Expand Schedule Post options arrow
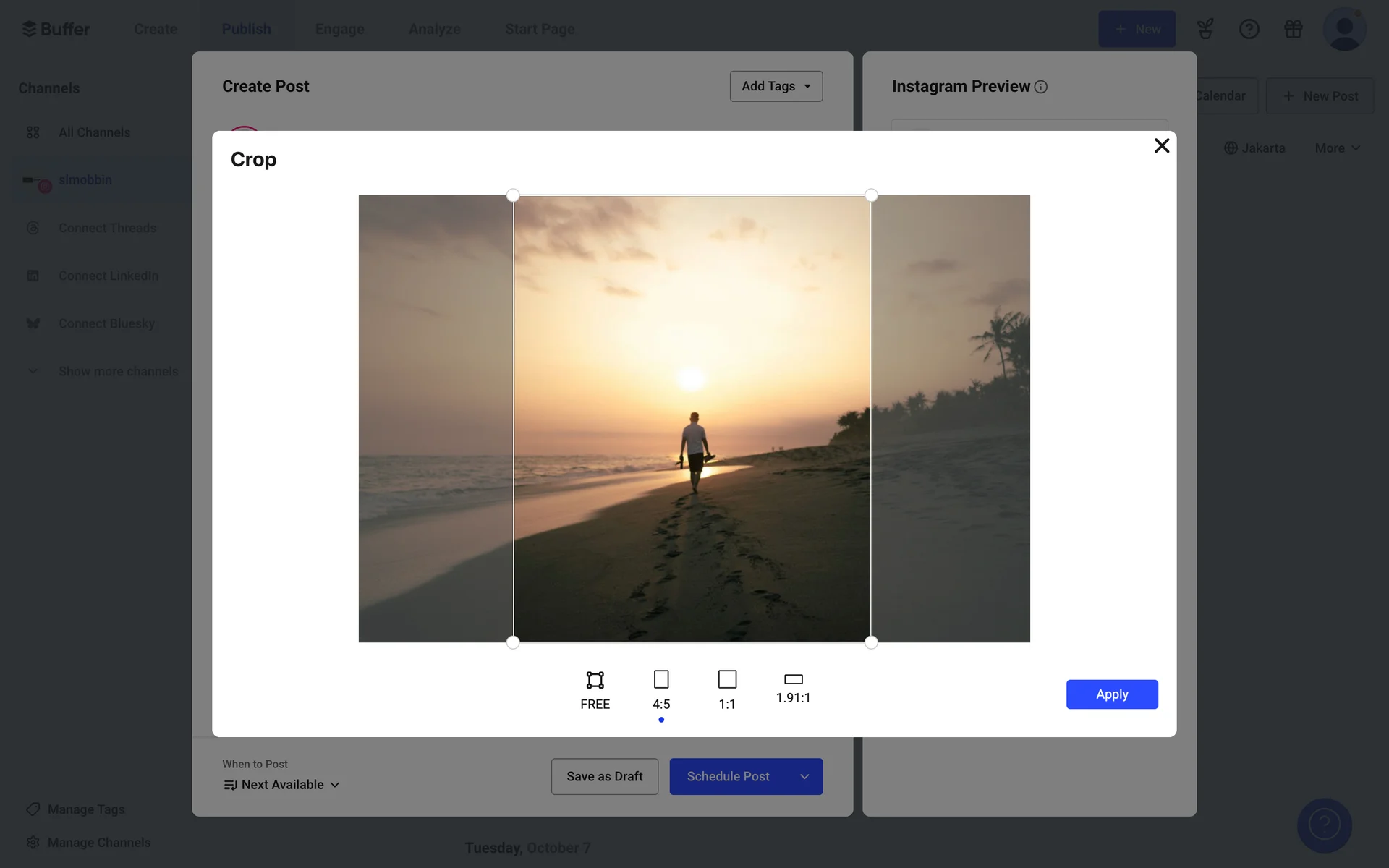 point(804,776)
